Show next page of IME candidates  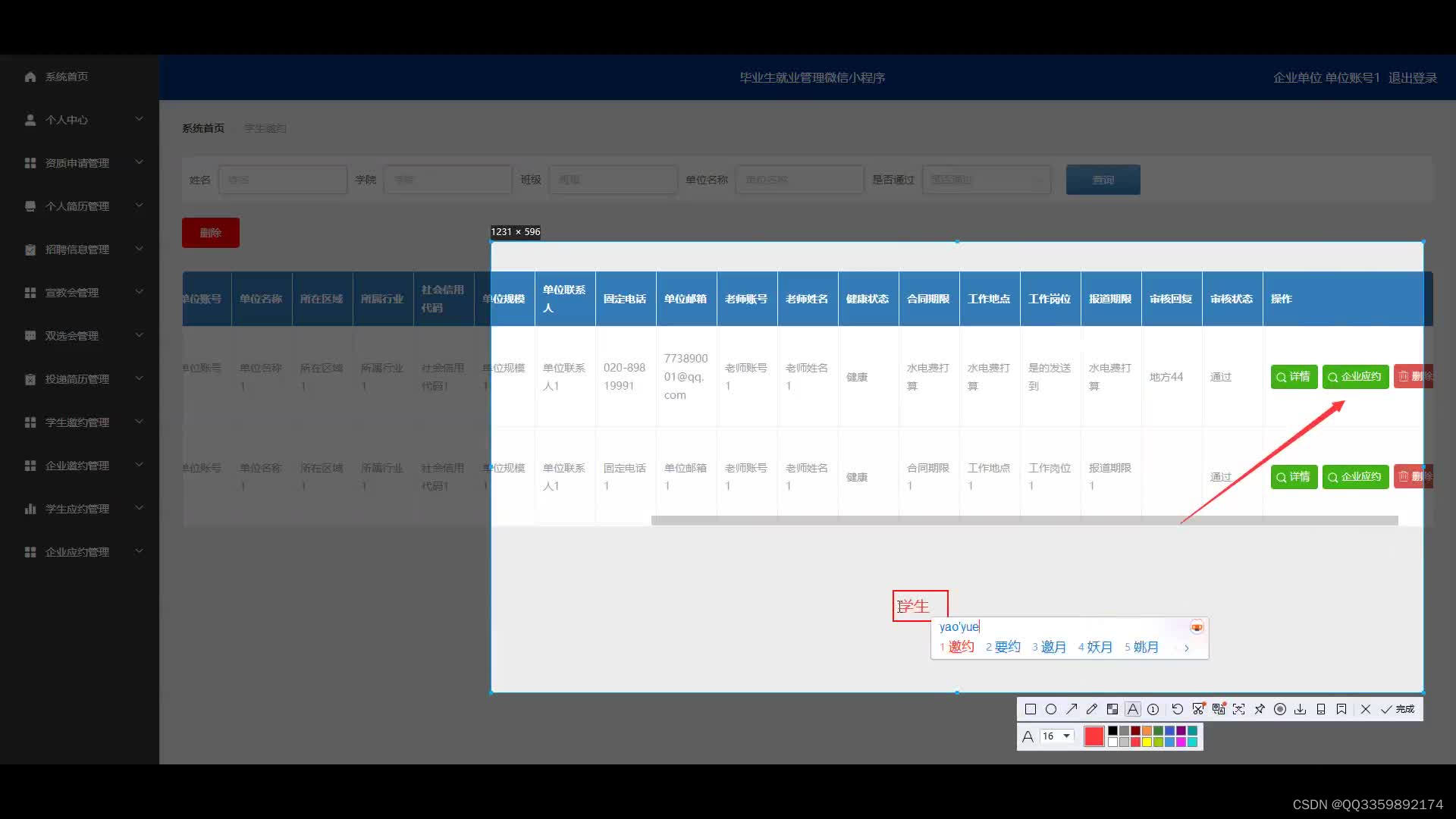pyautogui.click(x=1187, y=648)
